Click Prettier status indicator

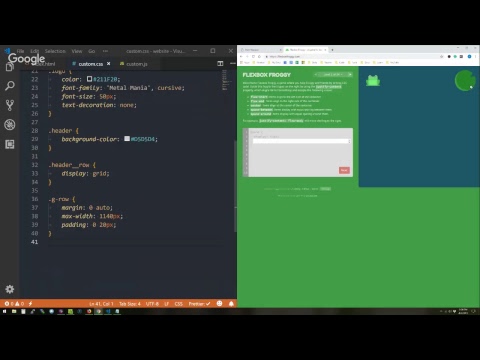[199, 304]
